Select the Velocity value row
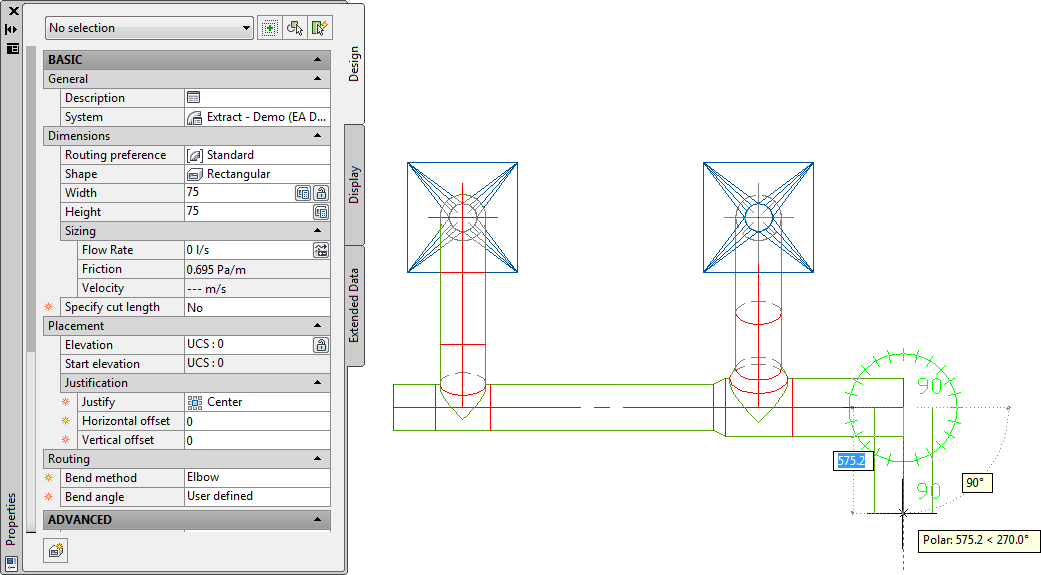This screenshot has width=1041, height=575. click(x=258, y=288)
